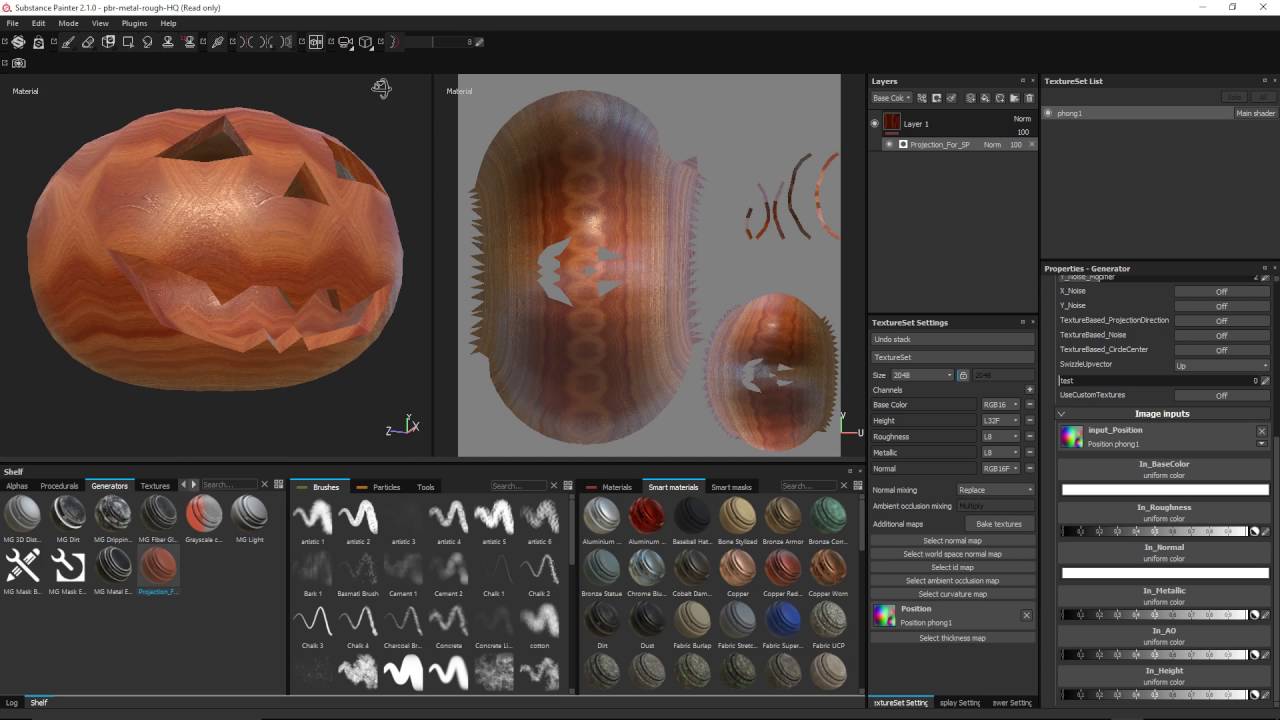The height and width of the screenshot is (720, 1280).
Task: Click Select normal map button
Action: pyautogui.click(x=952, y=541)
